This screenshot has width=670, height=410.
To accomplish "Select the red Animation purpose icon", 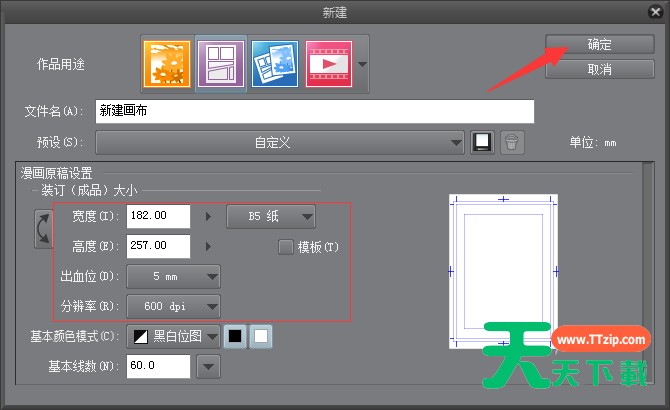I will click(329, 64).
